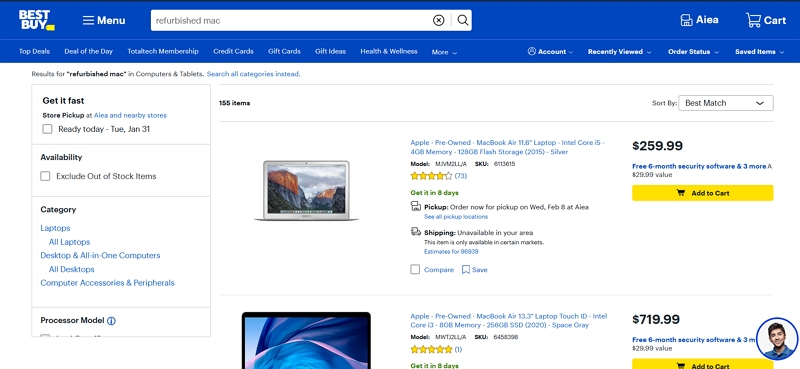
Task: Open MacBook Air 13.3" product image
Action: point(306,340)
